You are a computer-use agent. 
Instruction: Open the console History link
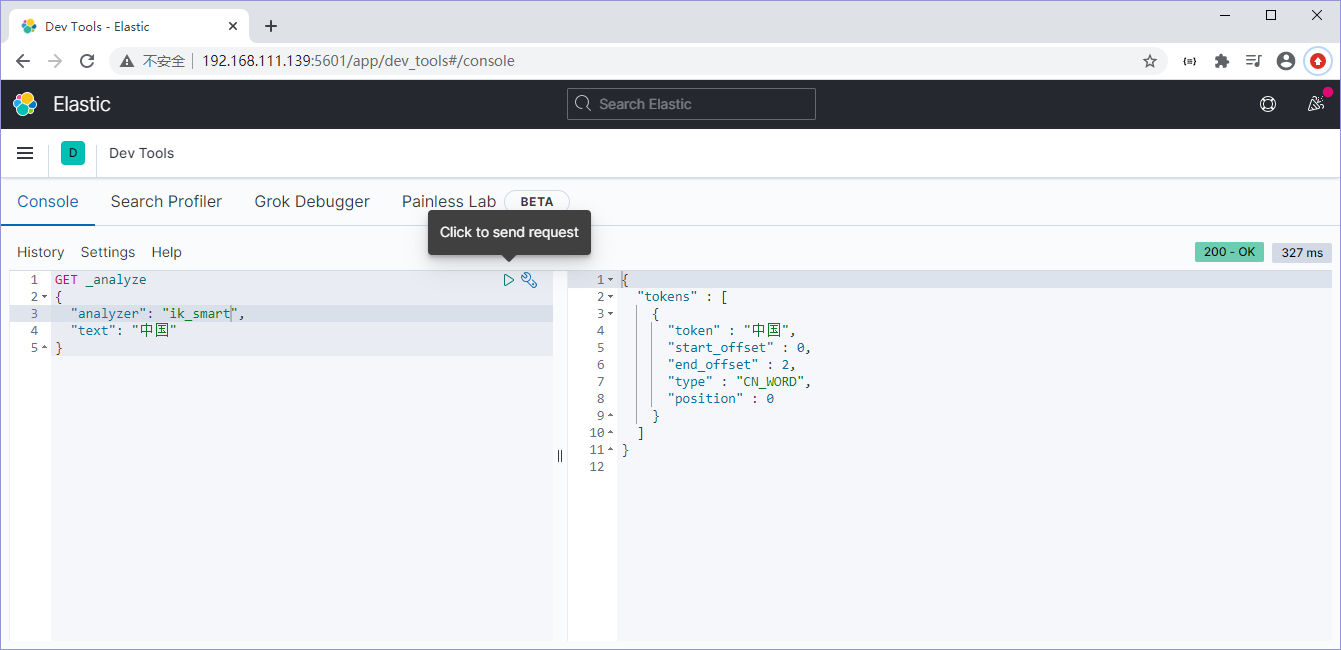tap(40, 252)
